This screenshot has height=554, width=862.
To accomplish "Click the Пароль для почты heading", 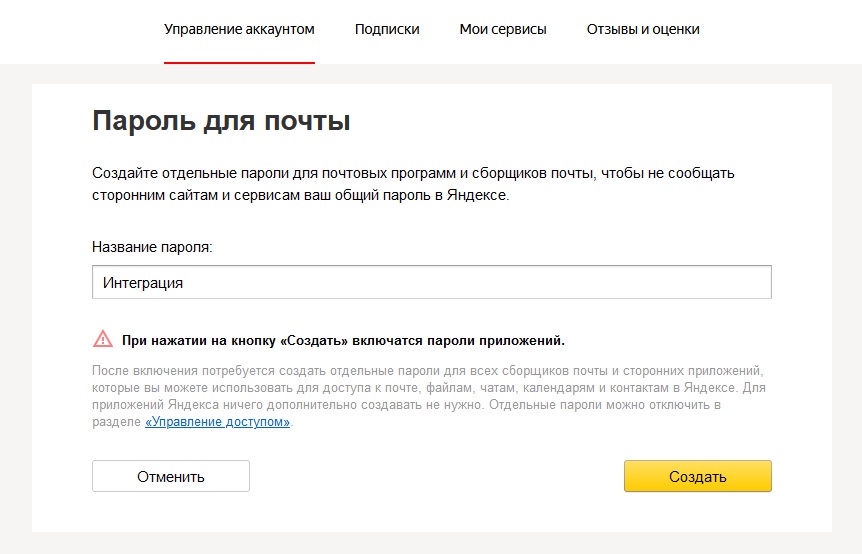I will coord(221,120).
